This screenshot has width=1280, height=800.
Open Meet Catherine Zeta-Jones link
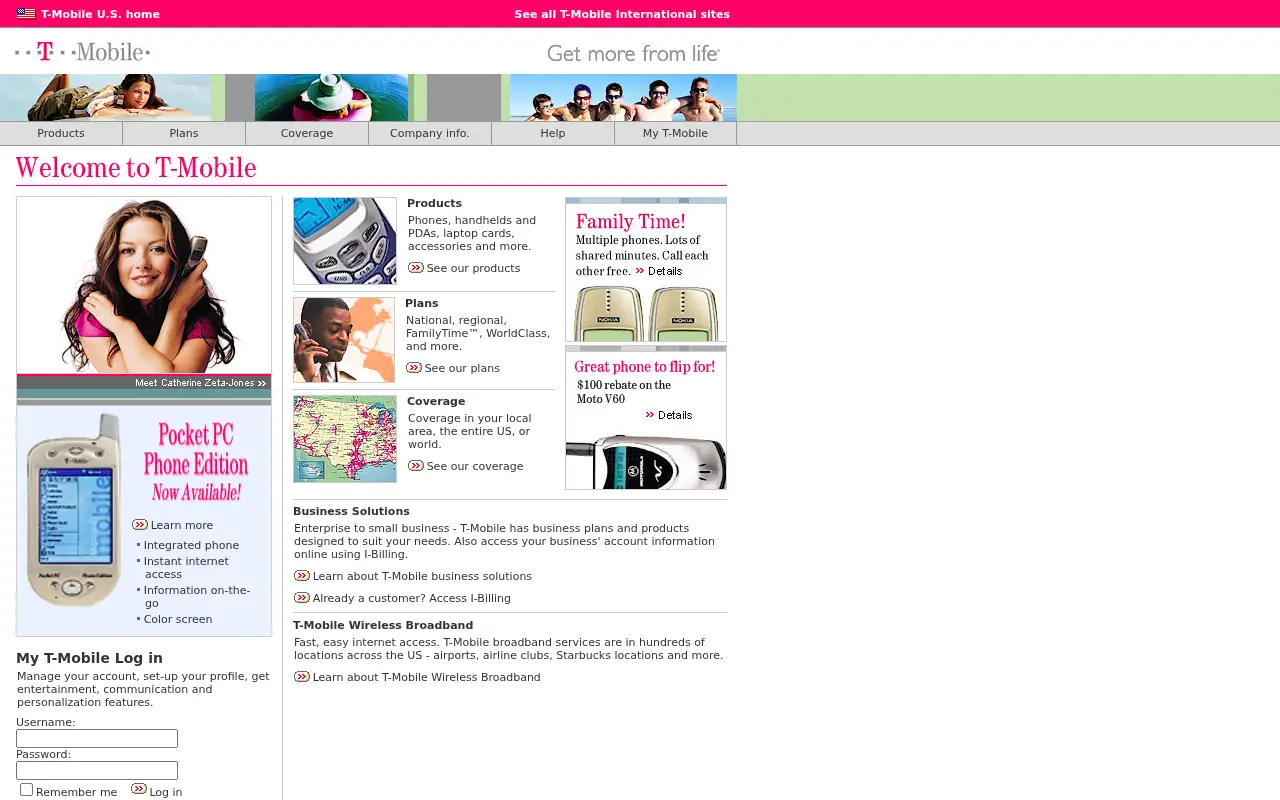coord(201,383)
